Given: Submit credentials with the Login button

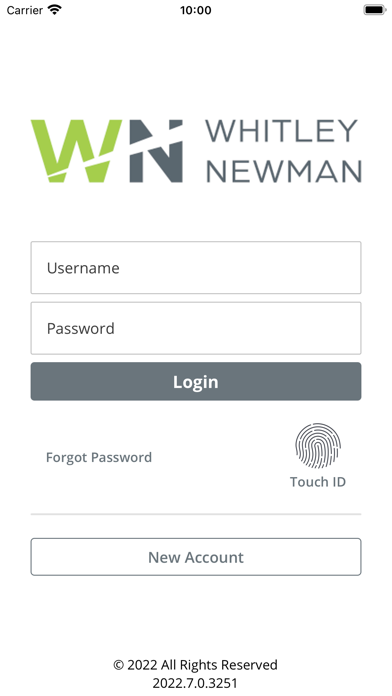Looking at the screenshot, I should coord(196,382).
